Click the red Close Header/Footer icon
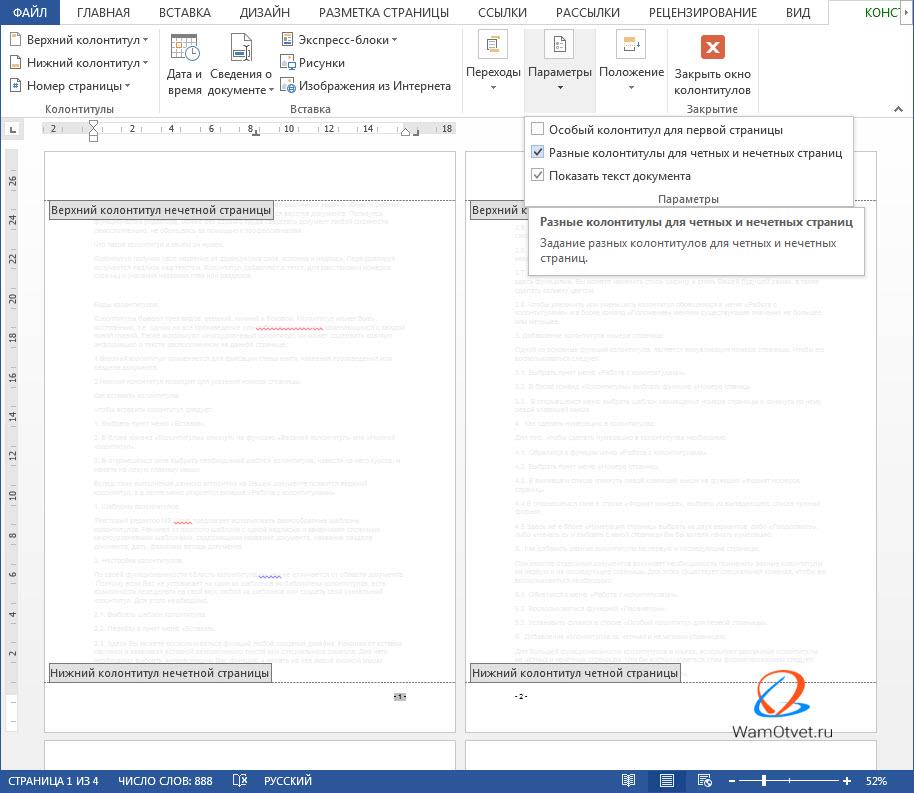Image resolution: width=914 pixels, height=793 pixels. click(x=712, y=48)
